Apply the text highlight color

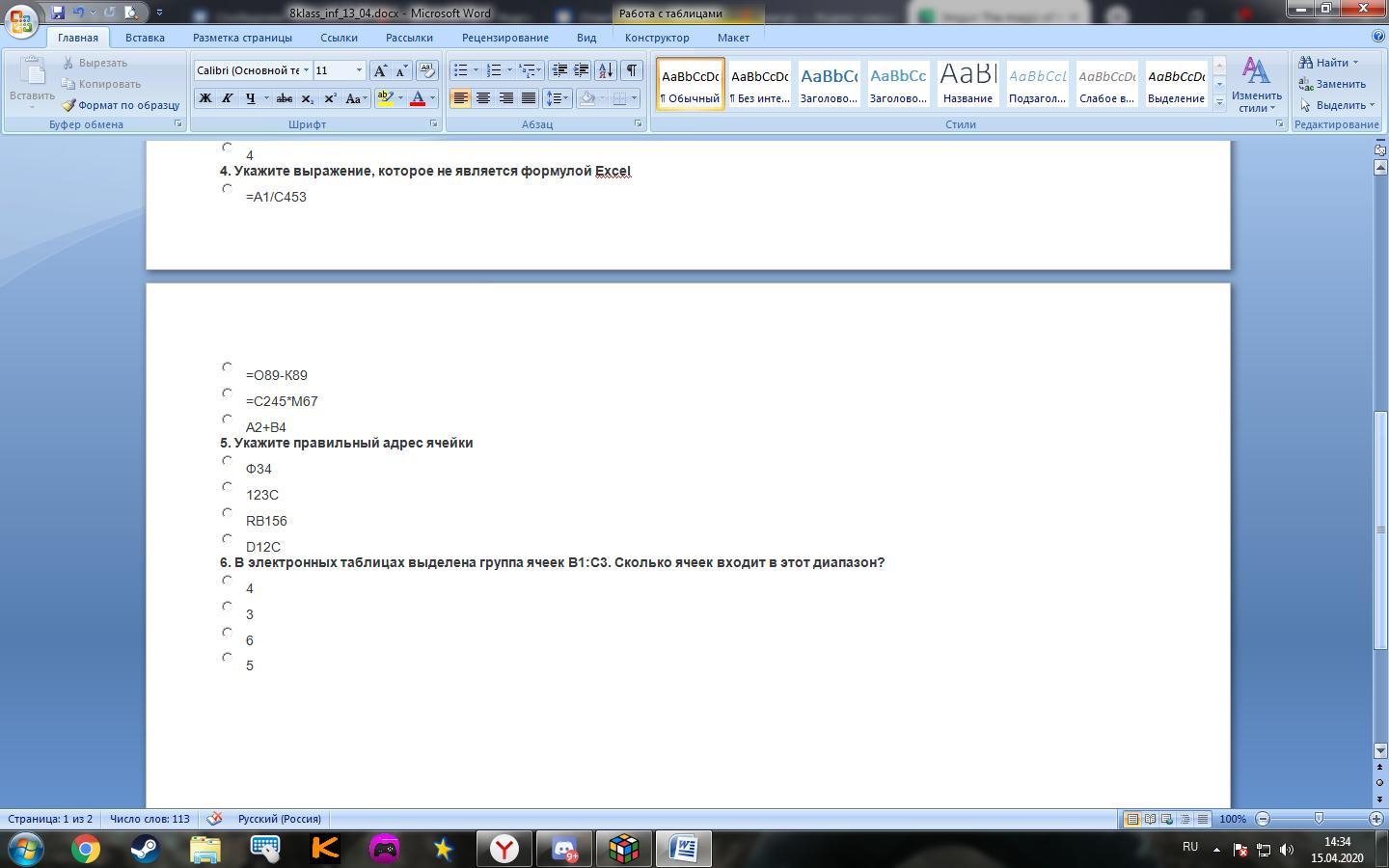pos(385,98)
